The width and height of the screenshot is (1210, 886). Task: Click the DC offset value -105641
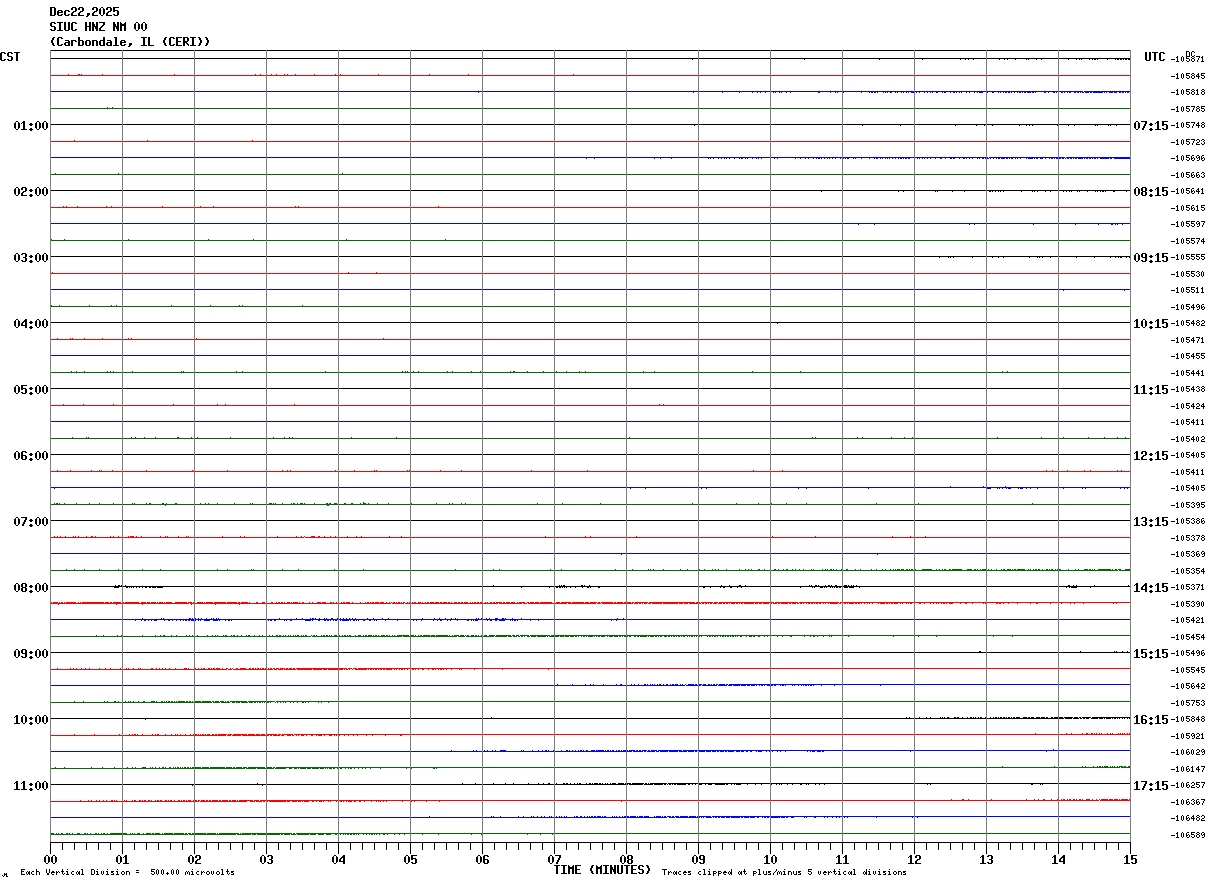pos(1188,191)
